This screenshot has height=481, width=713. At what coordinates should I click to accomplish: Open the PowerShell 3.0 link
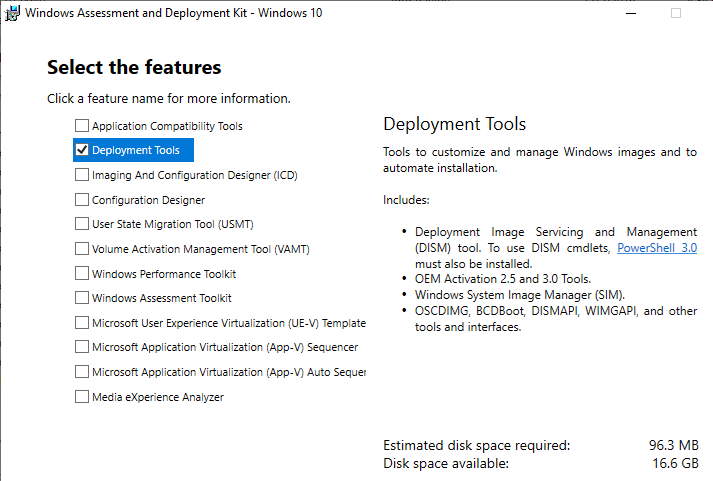[657, 248]
